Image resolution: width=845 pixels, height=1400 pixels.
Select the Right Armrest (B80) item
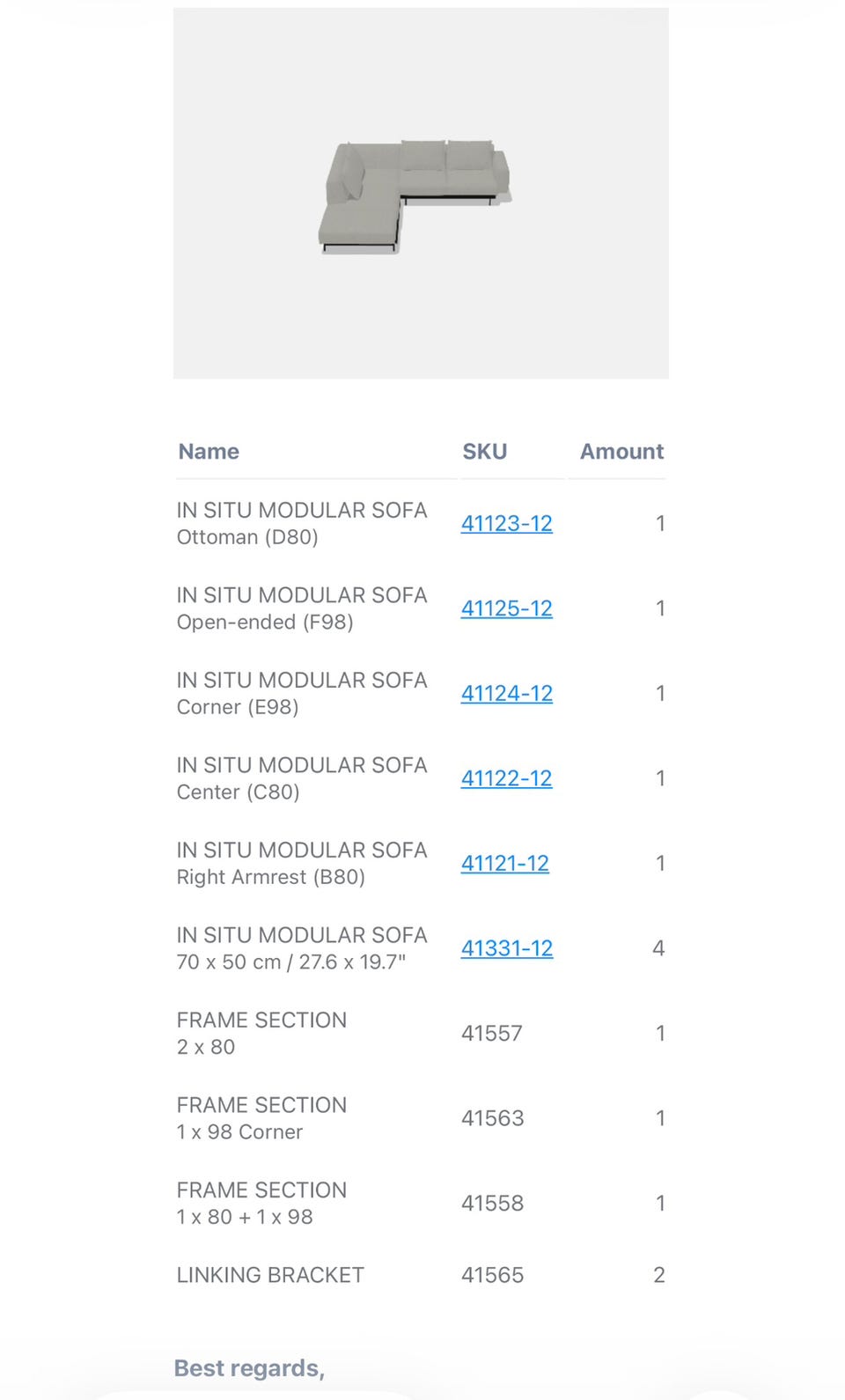coord(270,877)
